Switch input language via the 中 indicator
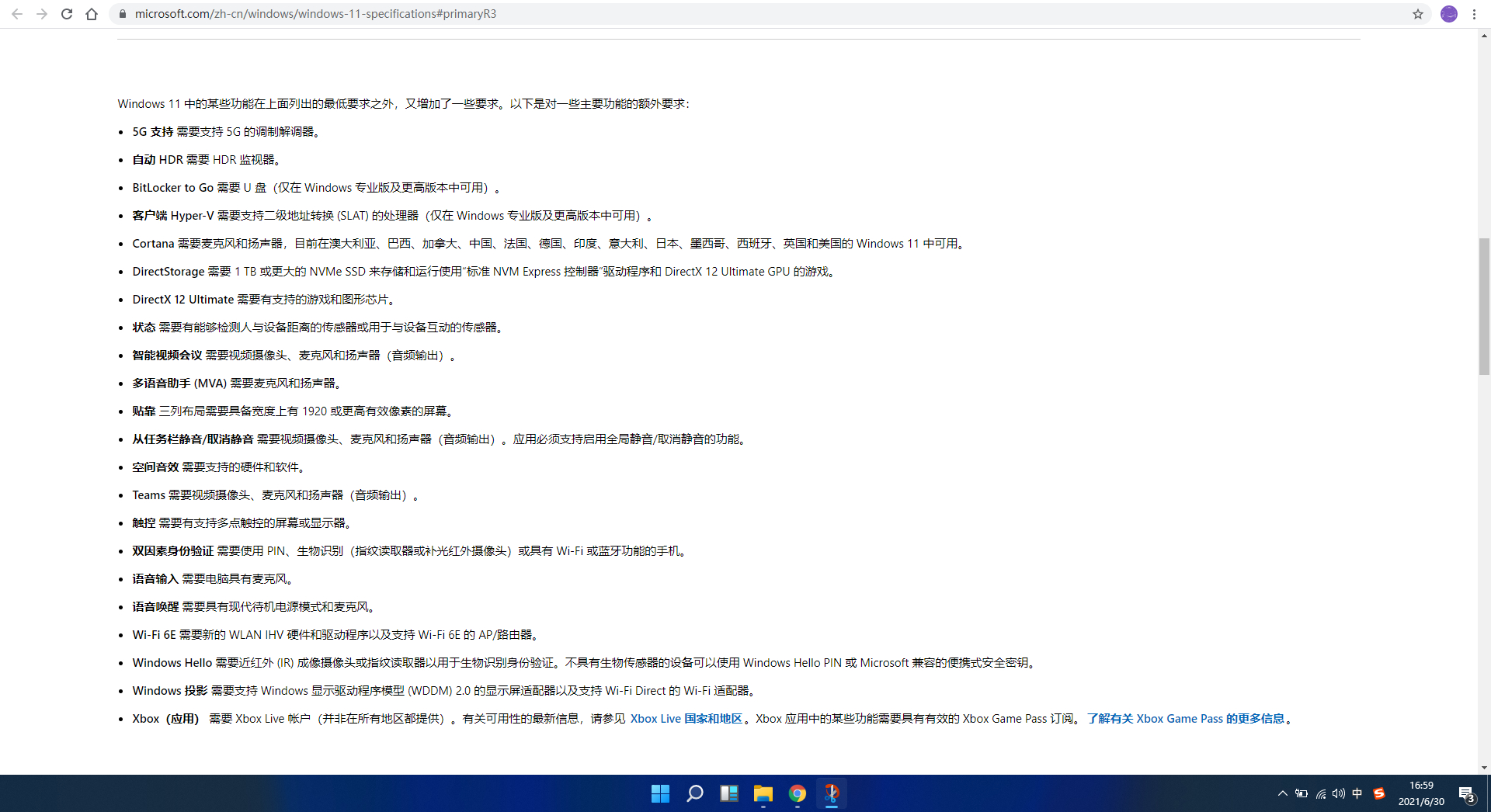The width and height of the screenshot is (1491, 812). [x=1357, y=793]
